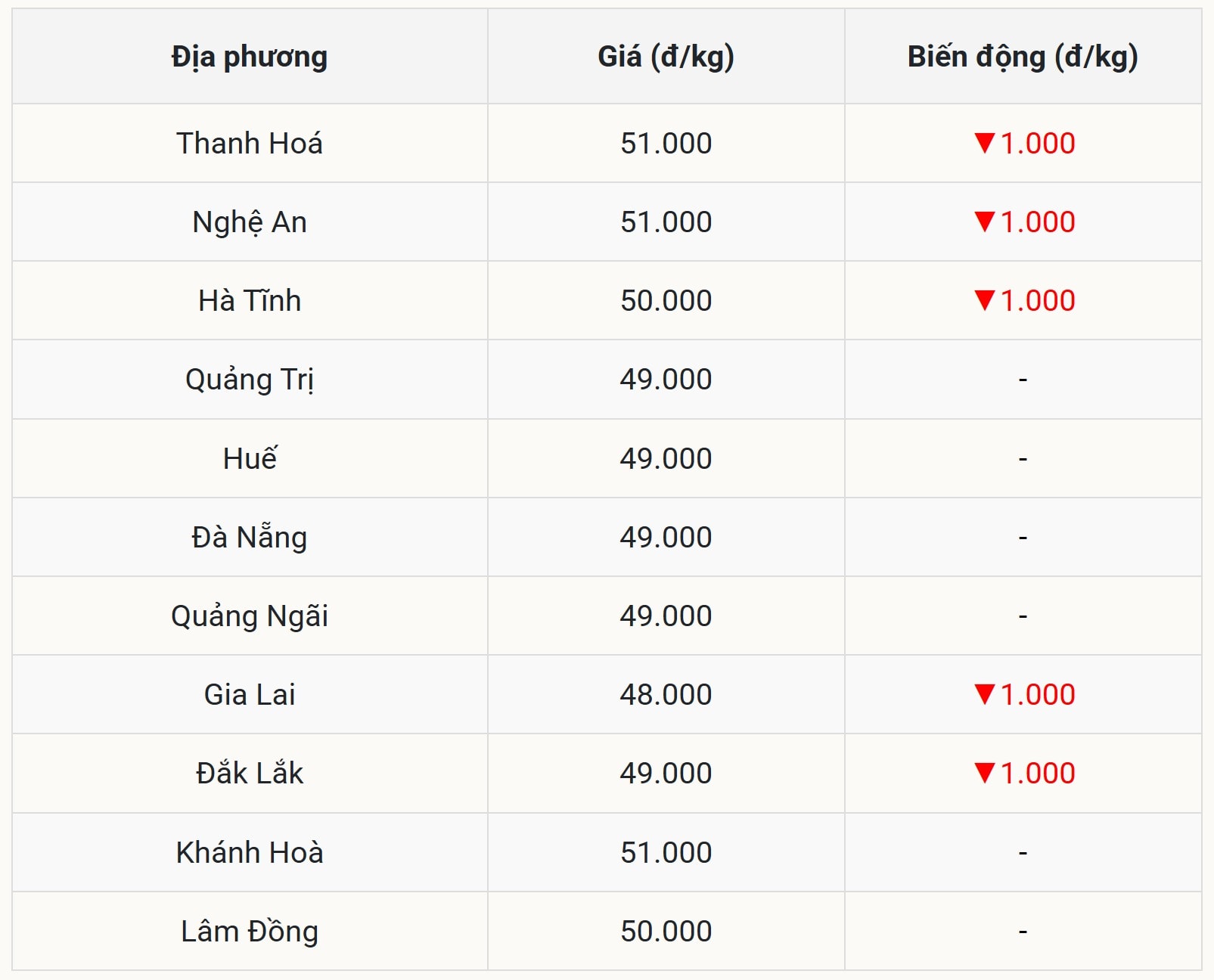Image resolution: width=1214 pixels, height=980 pixels.
Task: Click the "Biến động (đ/kg)" column header
Action: click(x=1023, y=57)
